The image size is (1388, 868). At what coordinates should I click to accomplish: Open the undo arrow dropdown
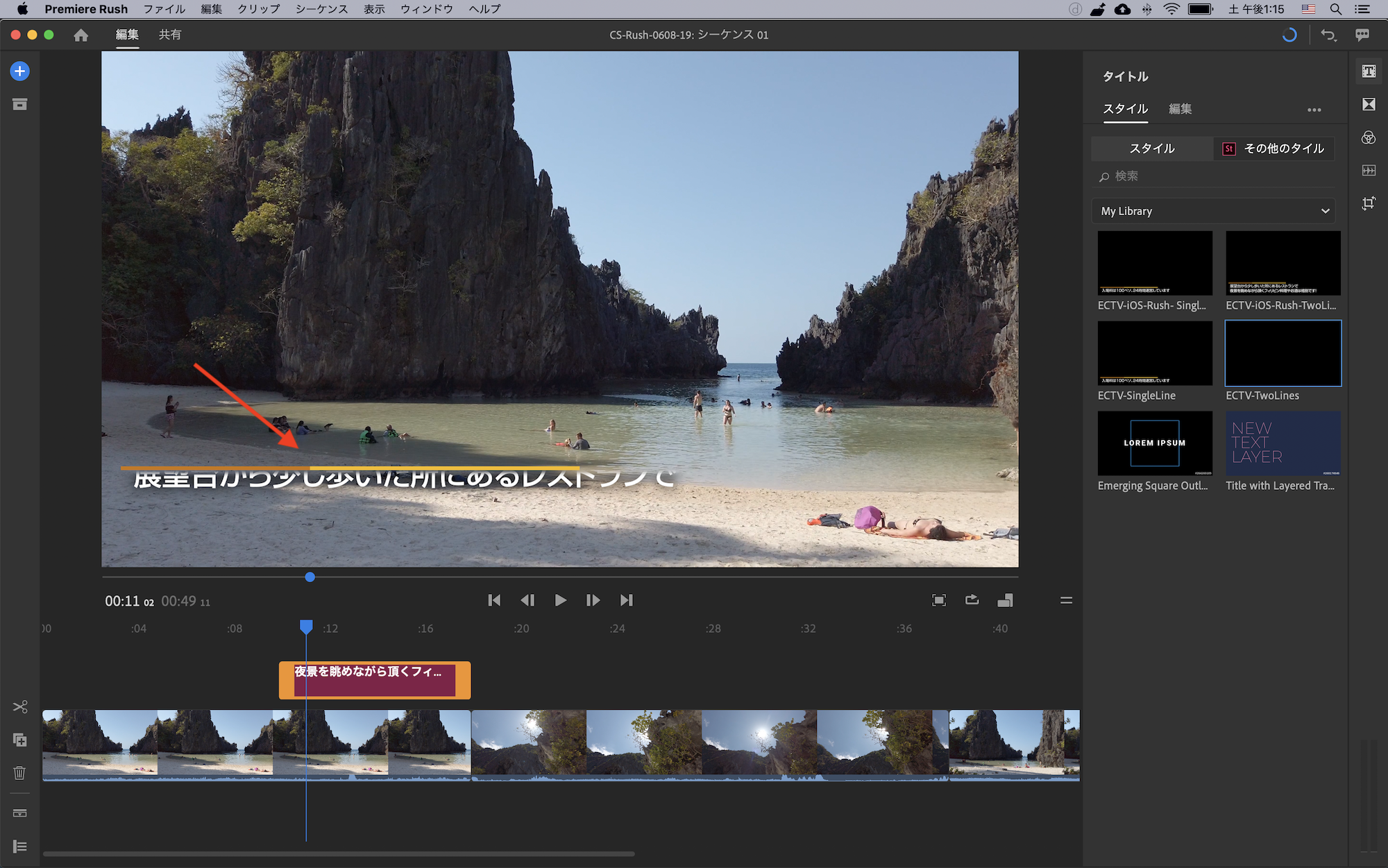(1328, 35)
